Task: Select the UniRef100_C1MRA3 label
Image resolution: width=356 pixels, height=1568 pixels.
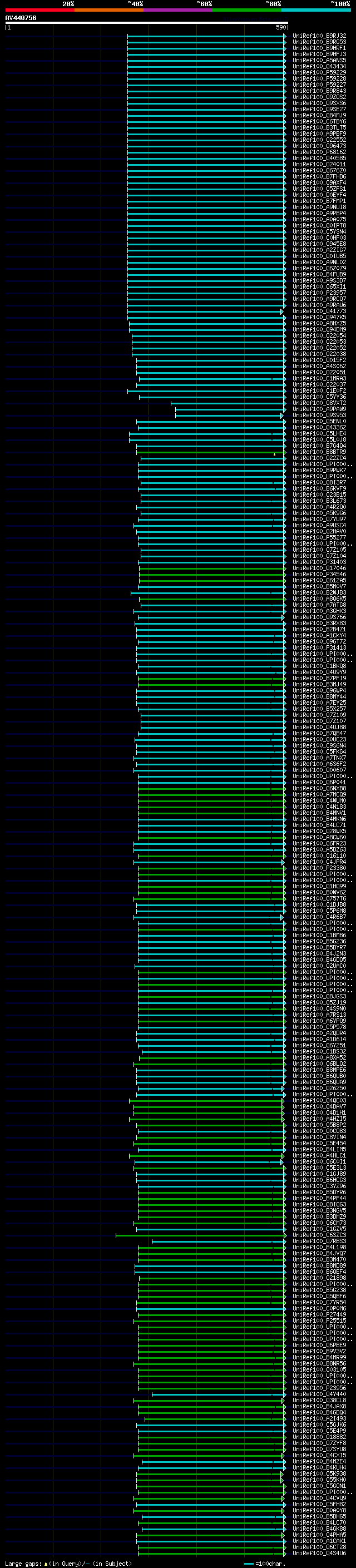Action: pos(319,379)
